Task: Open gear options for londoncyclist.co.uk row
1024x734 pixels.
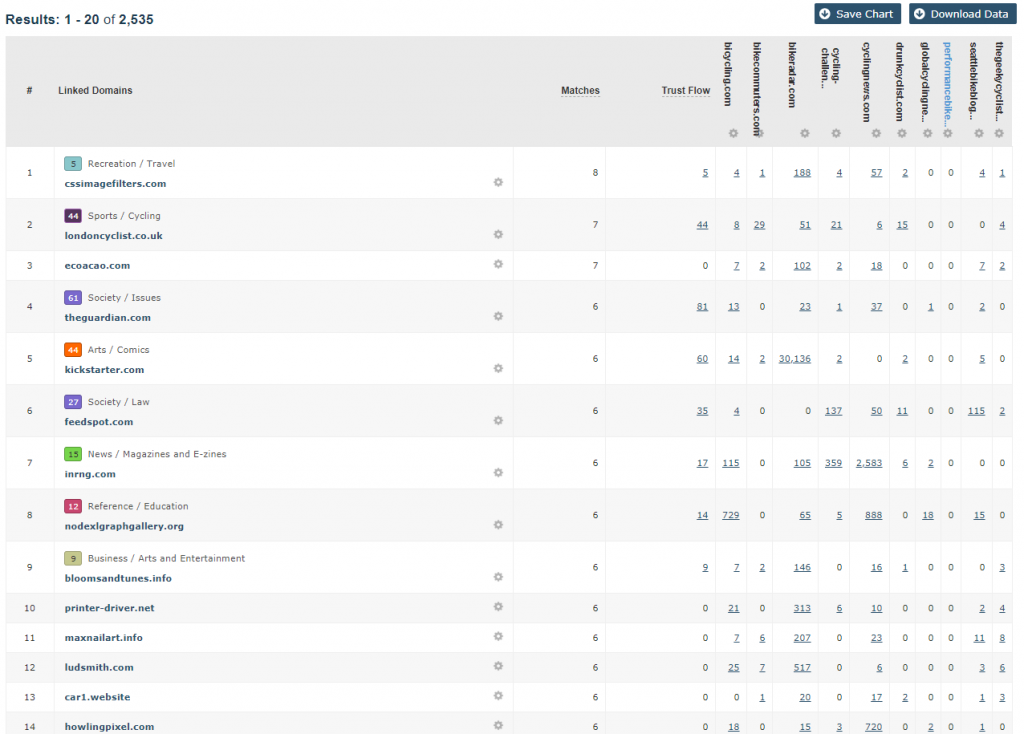Action: (498, 234)
